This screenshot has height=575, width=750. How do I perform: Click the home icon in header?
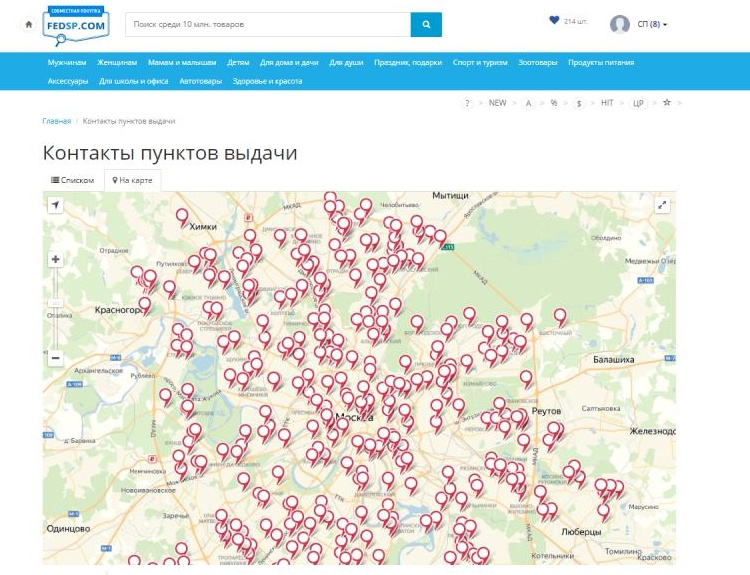[29, 24]
